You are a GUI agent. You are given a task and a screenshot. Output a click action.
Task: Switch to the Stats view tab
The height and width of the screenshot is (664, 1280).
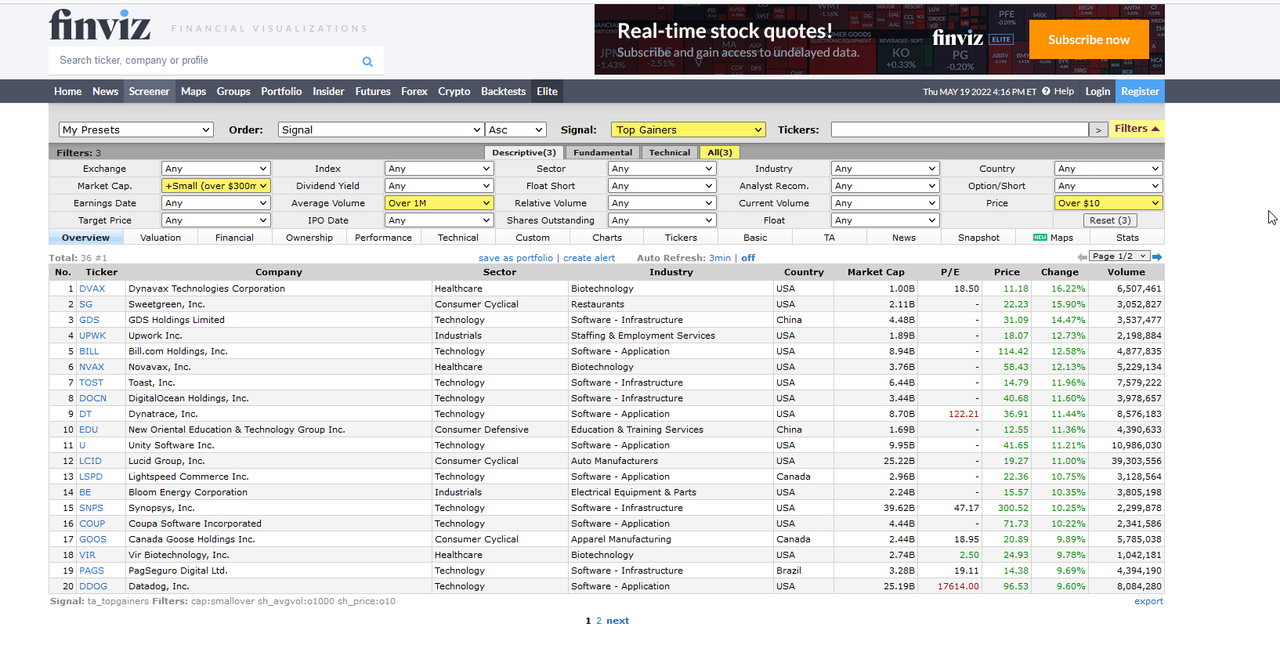point(1128,238)
